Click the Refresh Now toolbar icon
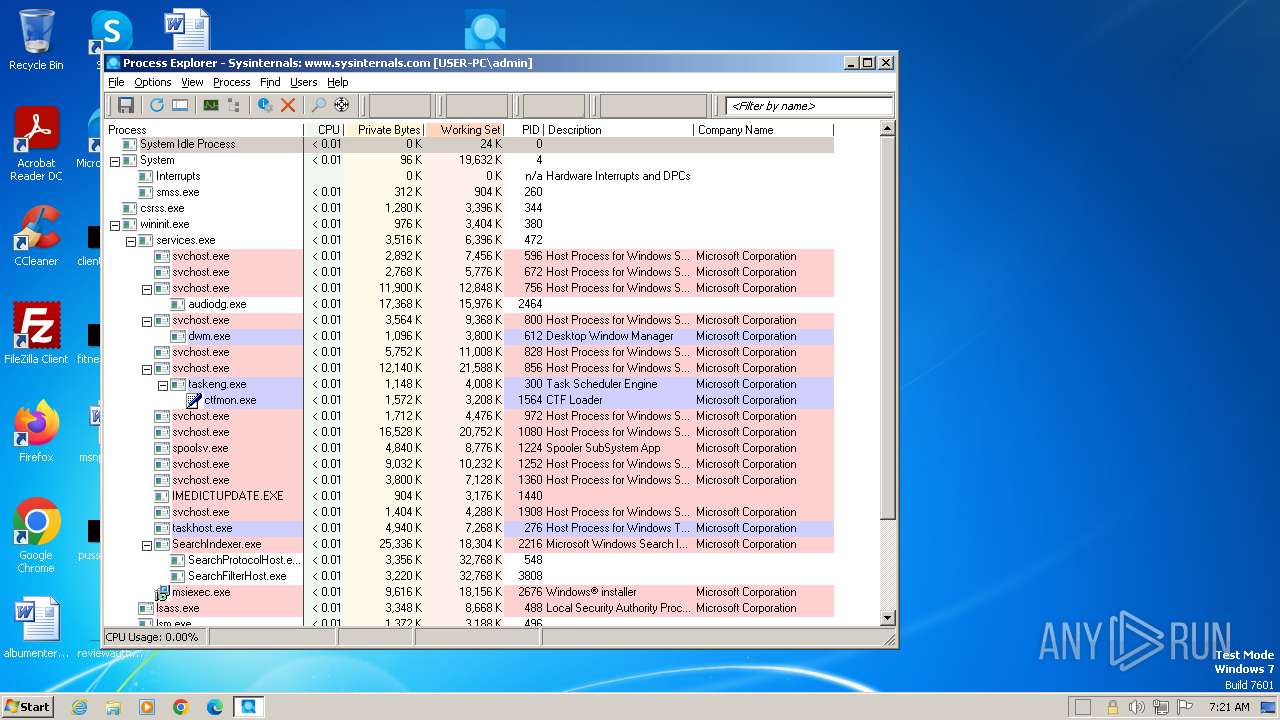The height and width of the screenshot is (720, 1280). 157,105
